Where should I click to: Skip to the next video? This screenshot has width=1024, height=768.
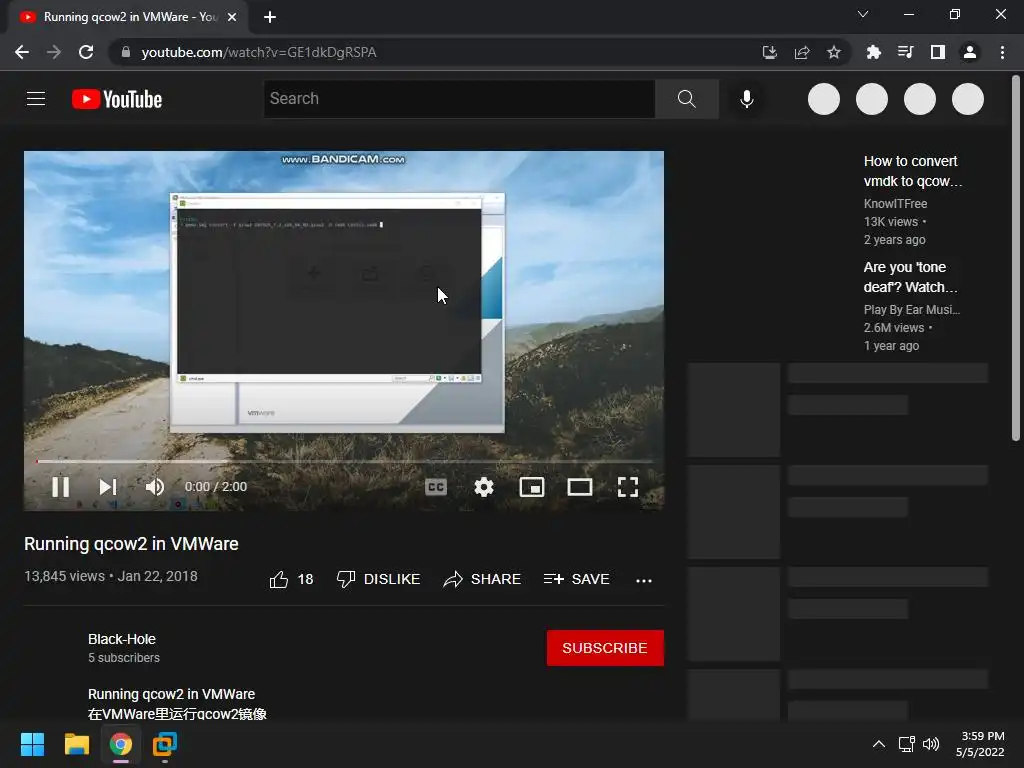[x=108, y=487]
